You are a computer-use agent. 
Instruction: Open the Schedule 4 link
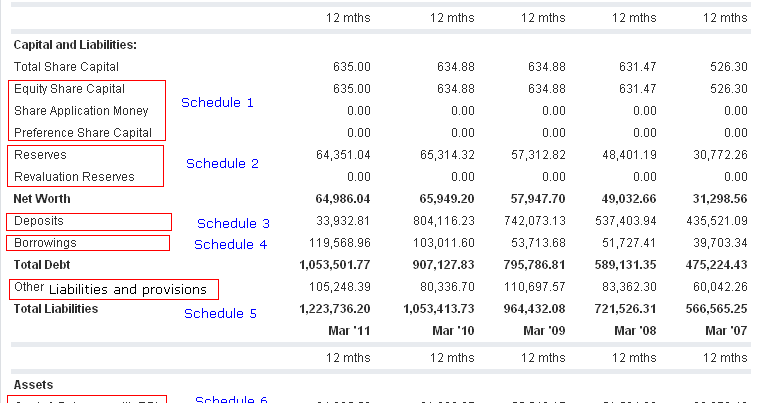(x=231, y=244)
